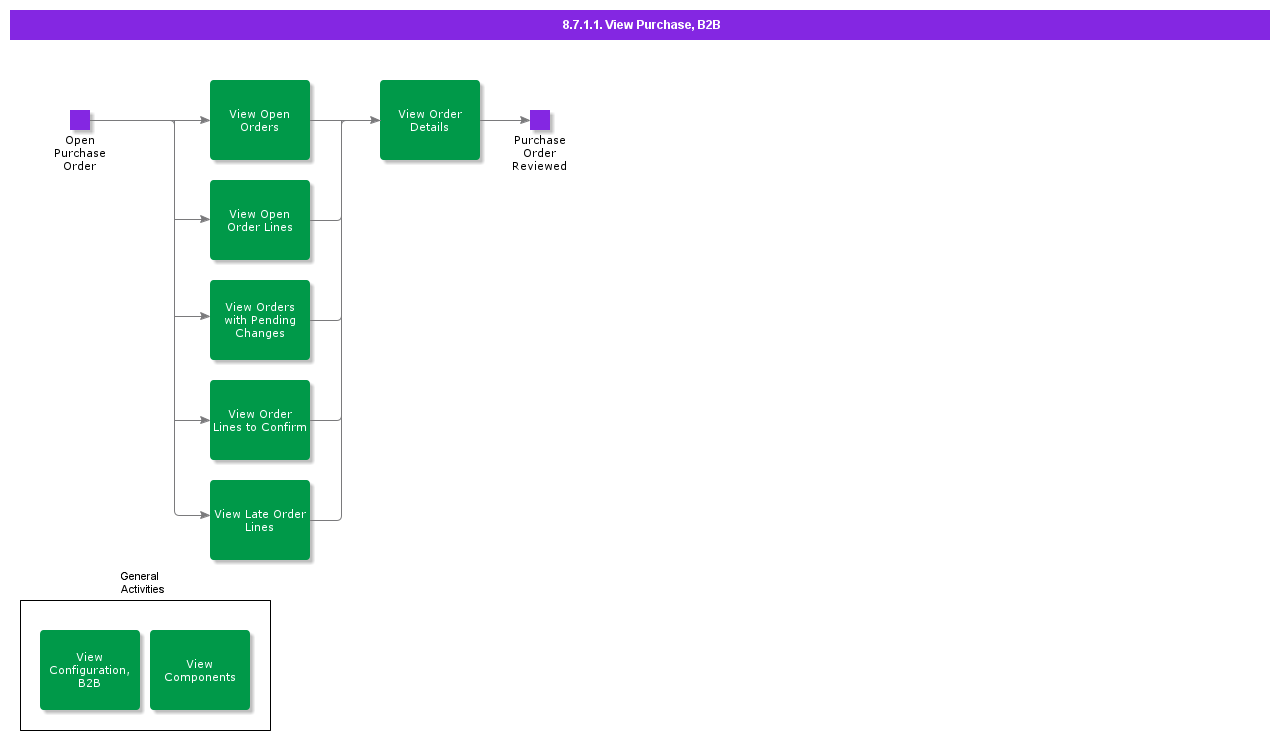
Task: Open the View Late Order Lines activity
Action: 260,520
